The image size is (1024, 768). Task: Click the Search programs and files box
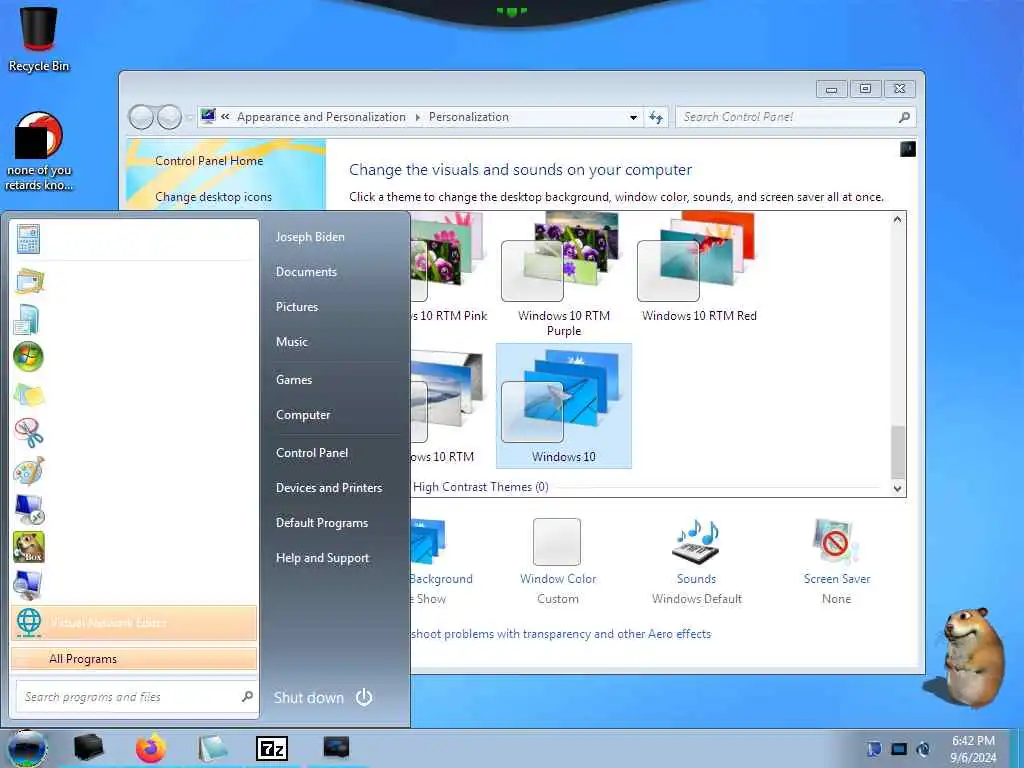tap(137, 697)
